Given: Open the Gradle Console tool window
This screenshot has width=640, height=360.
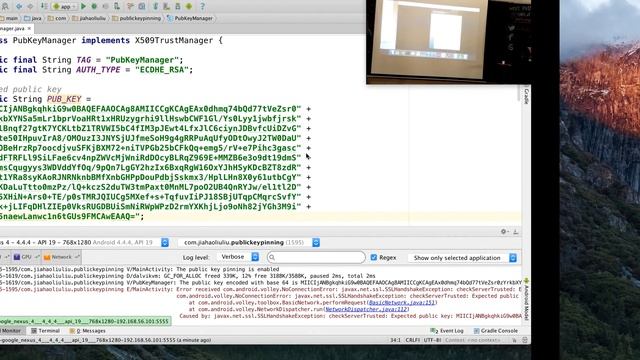Looking at the screenshot, I should pyautogui.click(x=496, y=331).
